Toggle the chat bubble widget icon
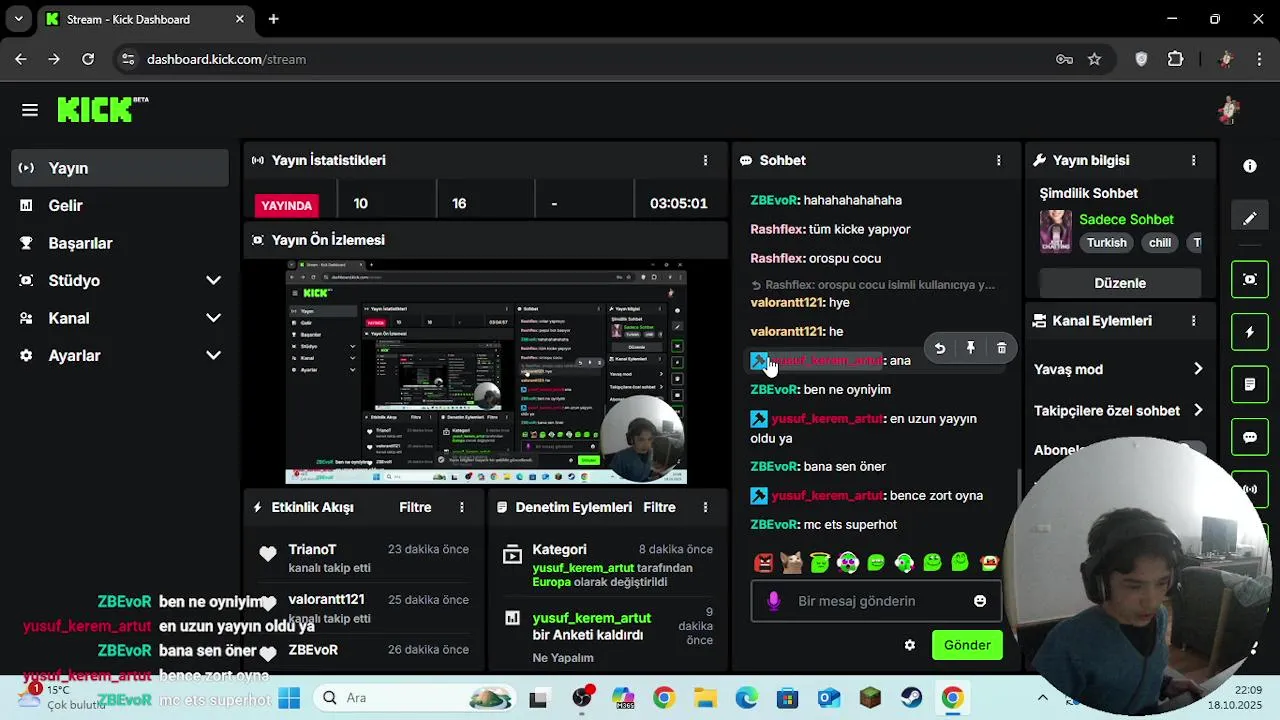Screen dimensions: 1280x720 click(x=1250, y=437)
